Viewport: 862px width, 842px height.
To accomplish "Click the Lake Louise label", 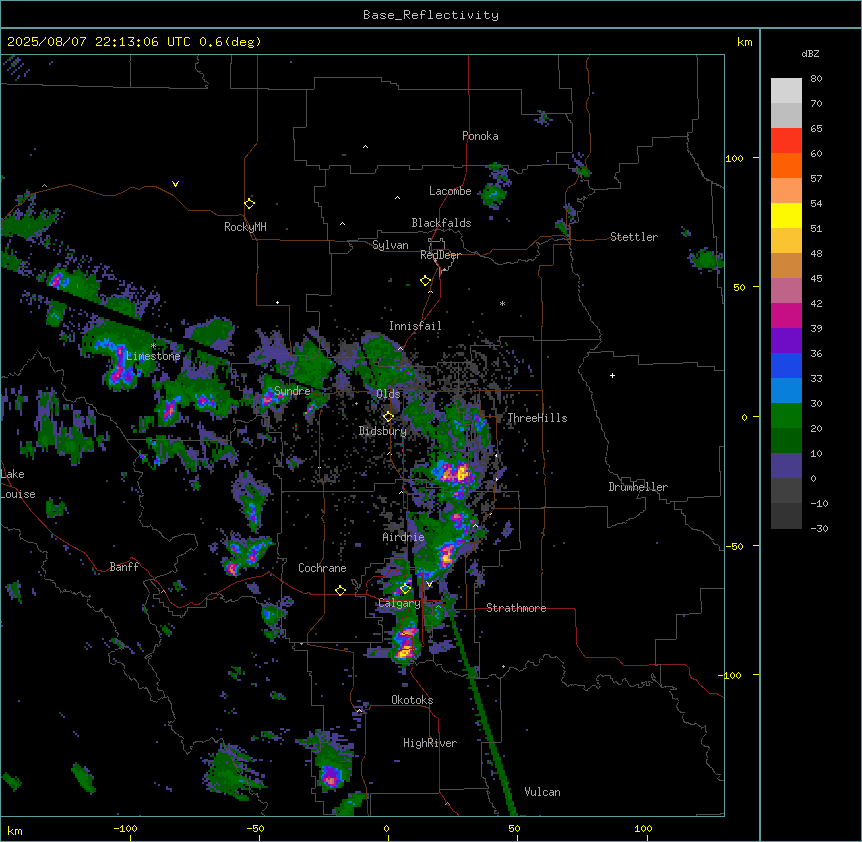I will point(16,484).
